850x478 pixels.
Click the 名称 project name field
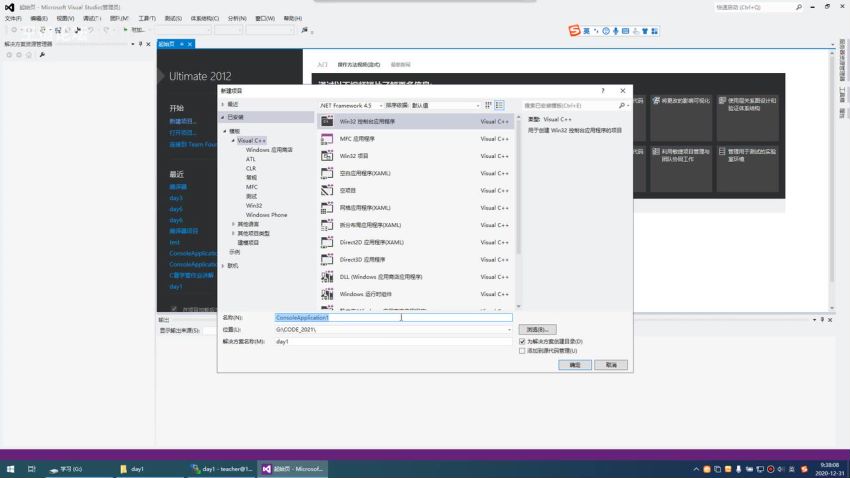393,318
